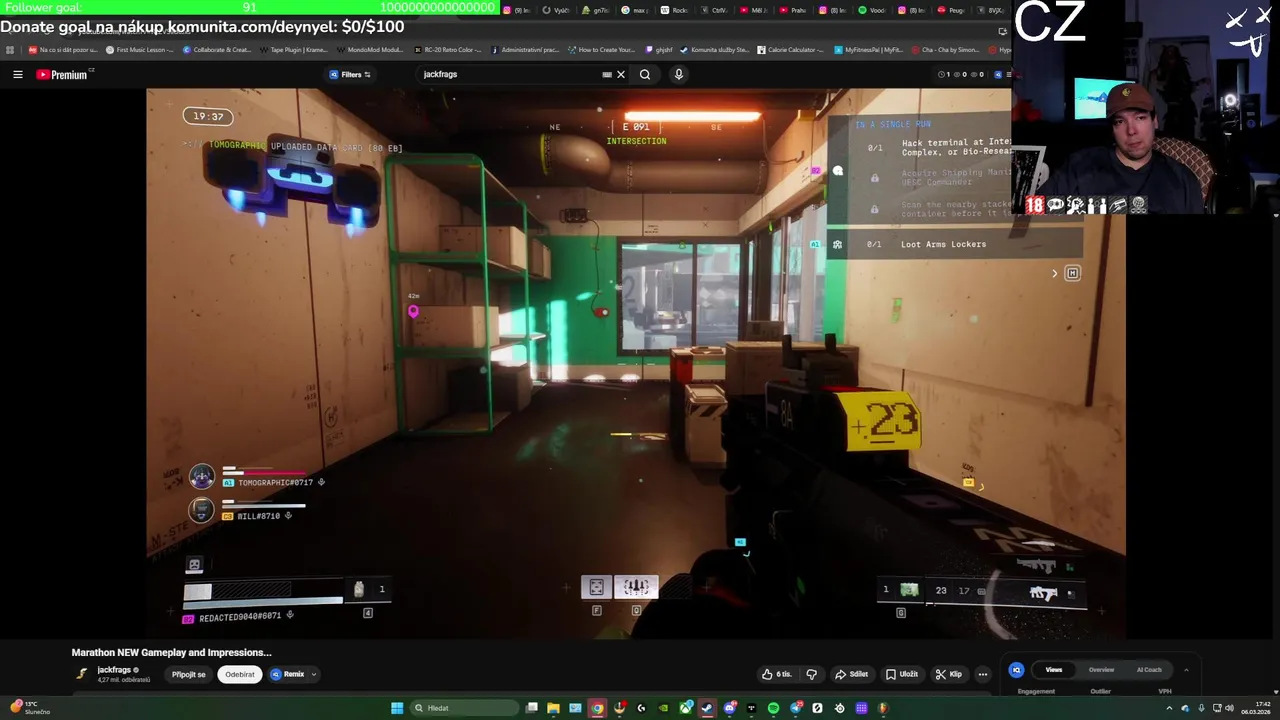This screenshot has height=720, width=1280.
Task: Open the video title 'Marathon NEW Gameplay and Impressions...'
Action: click(x=171, y=652)
